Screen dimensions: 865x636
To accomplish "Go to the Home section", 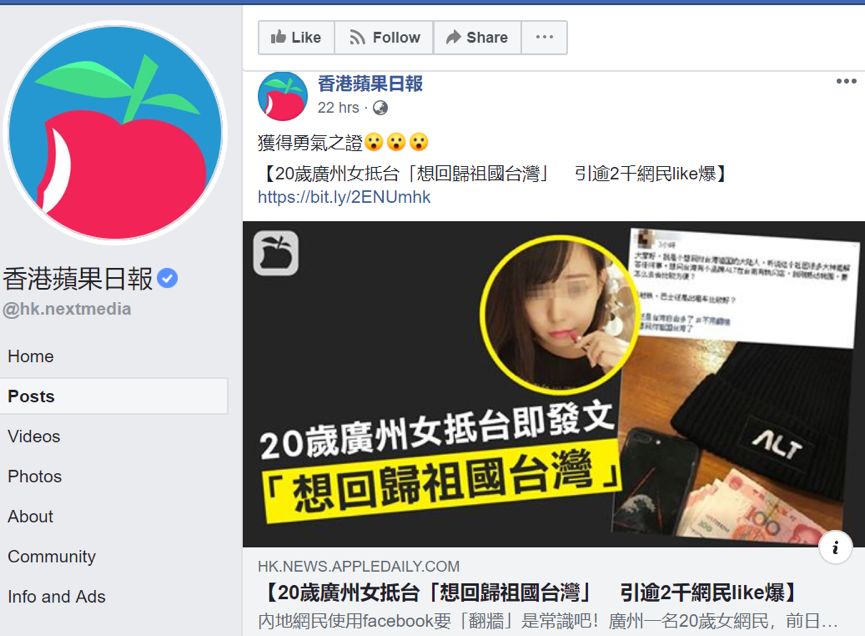I will click(31, 356).
